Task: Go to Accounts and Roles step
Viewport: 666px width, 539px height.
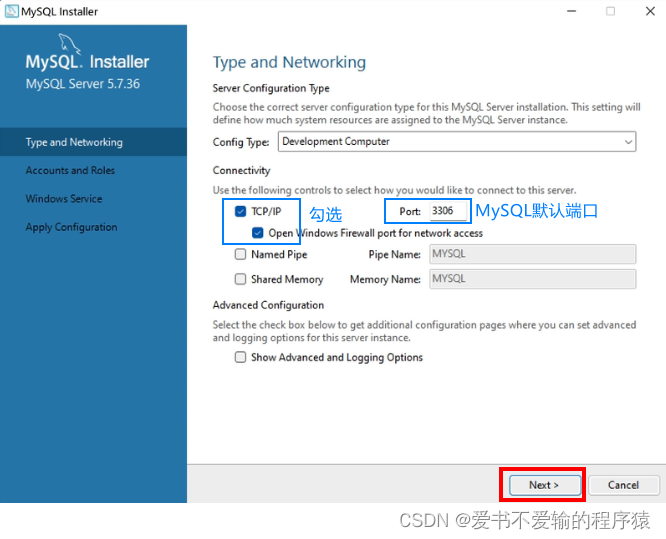Action: (x=70, y=170)
